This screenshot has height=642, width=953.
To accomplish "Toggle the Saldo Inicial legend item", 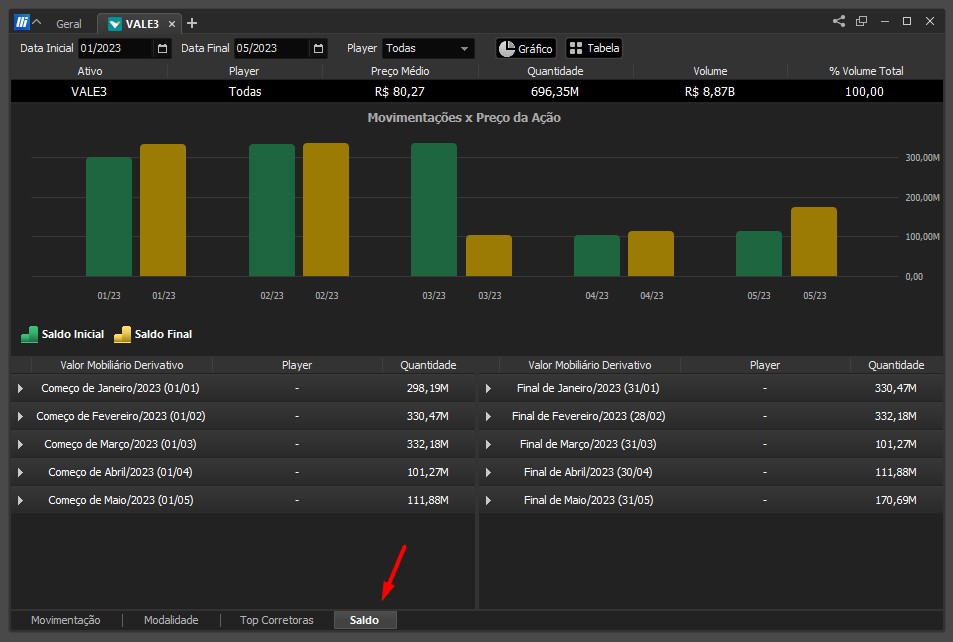I will tap(63, 334).
